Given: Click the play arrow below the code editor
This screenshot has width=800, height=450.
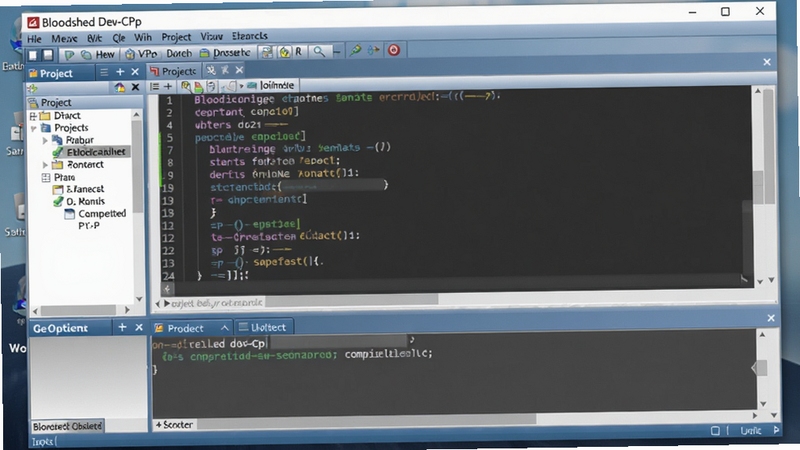Looking at the screenshot, I should [x=166, y=304].
